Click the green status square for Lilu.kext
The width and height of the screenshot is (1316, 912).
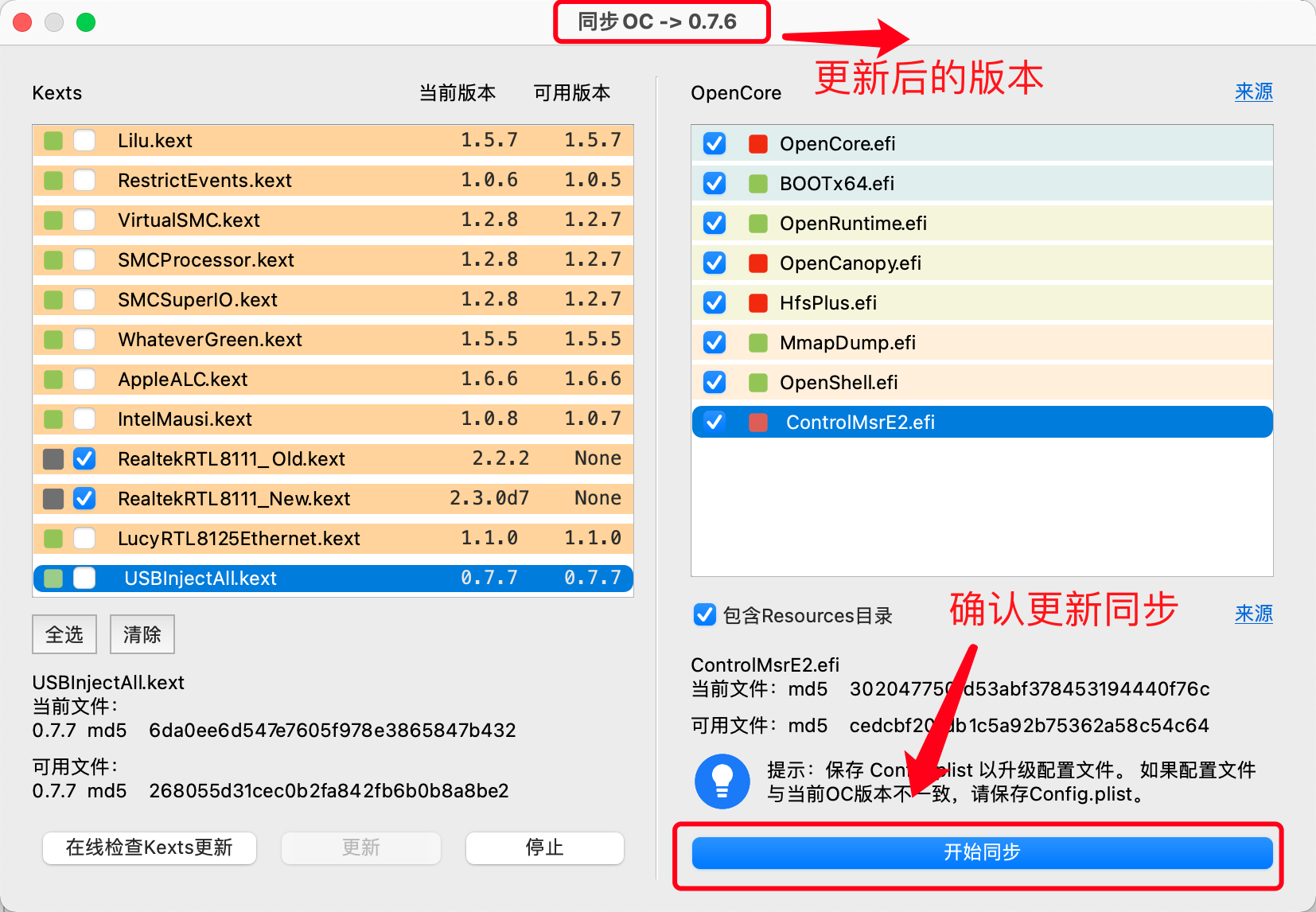(x=53, y=141)
